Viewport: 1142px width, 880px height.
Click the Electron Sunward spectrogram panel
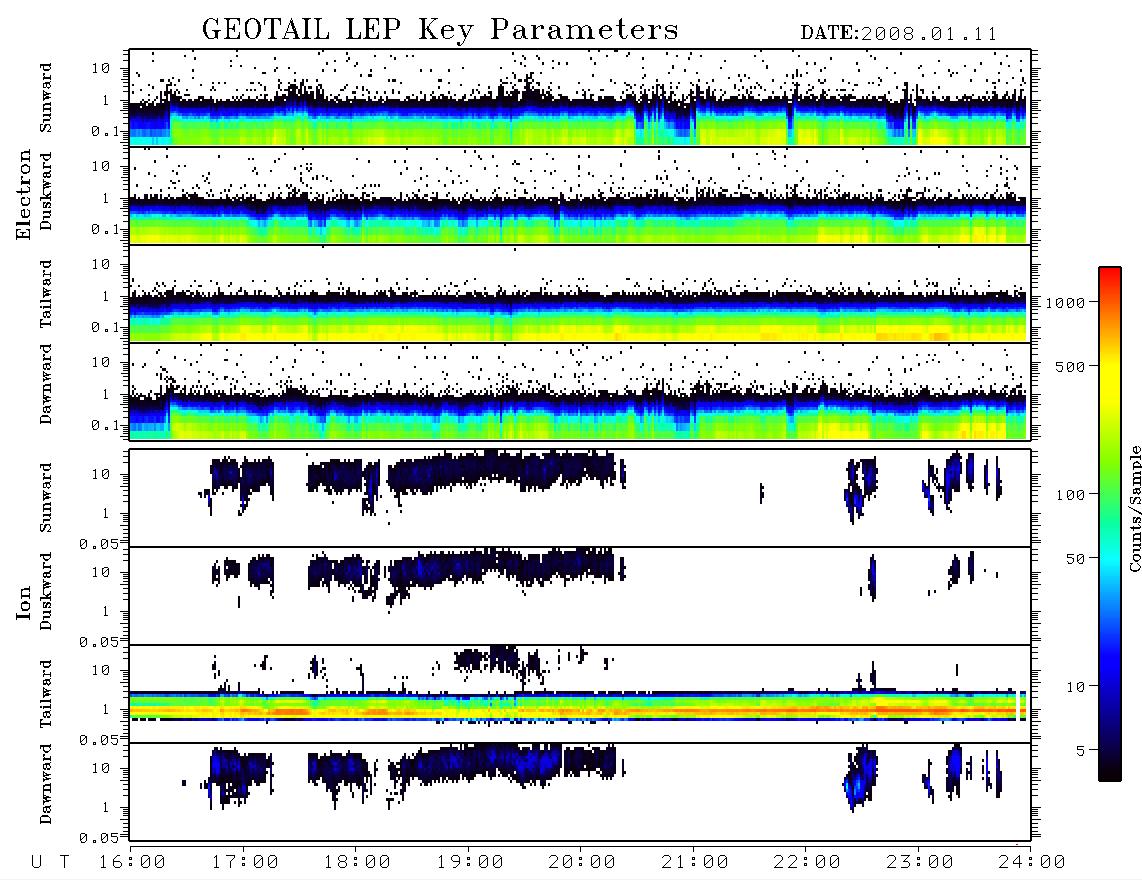tap(580, 98)
